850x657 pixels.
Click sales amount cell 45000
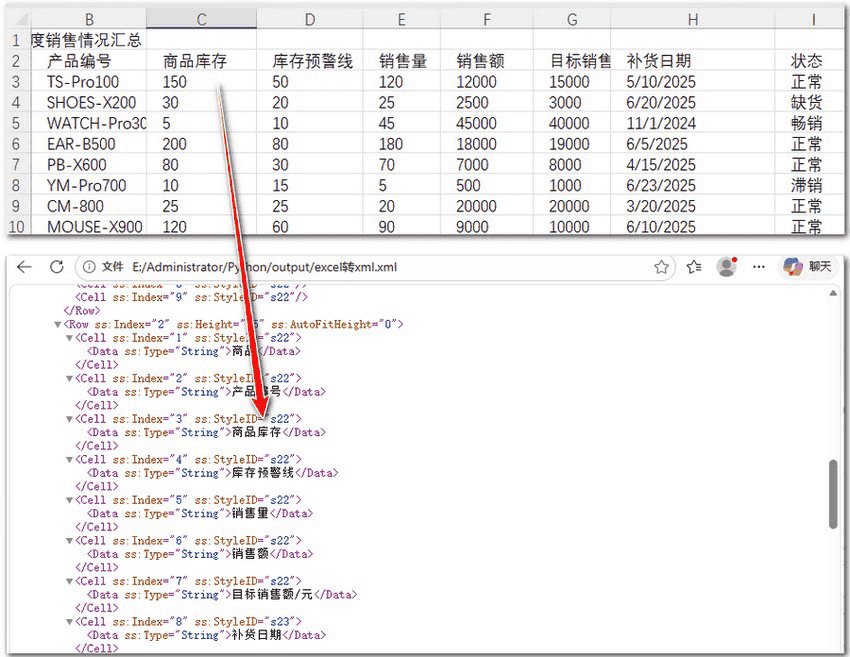tap(487, 123)
